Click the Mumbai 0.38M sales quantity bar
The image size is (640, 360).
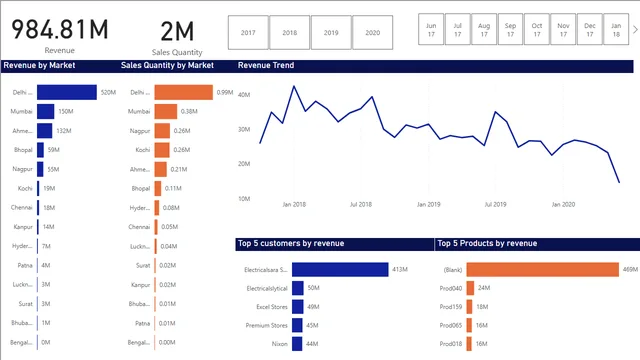point(166,111)
